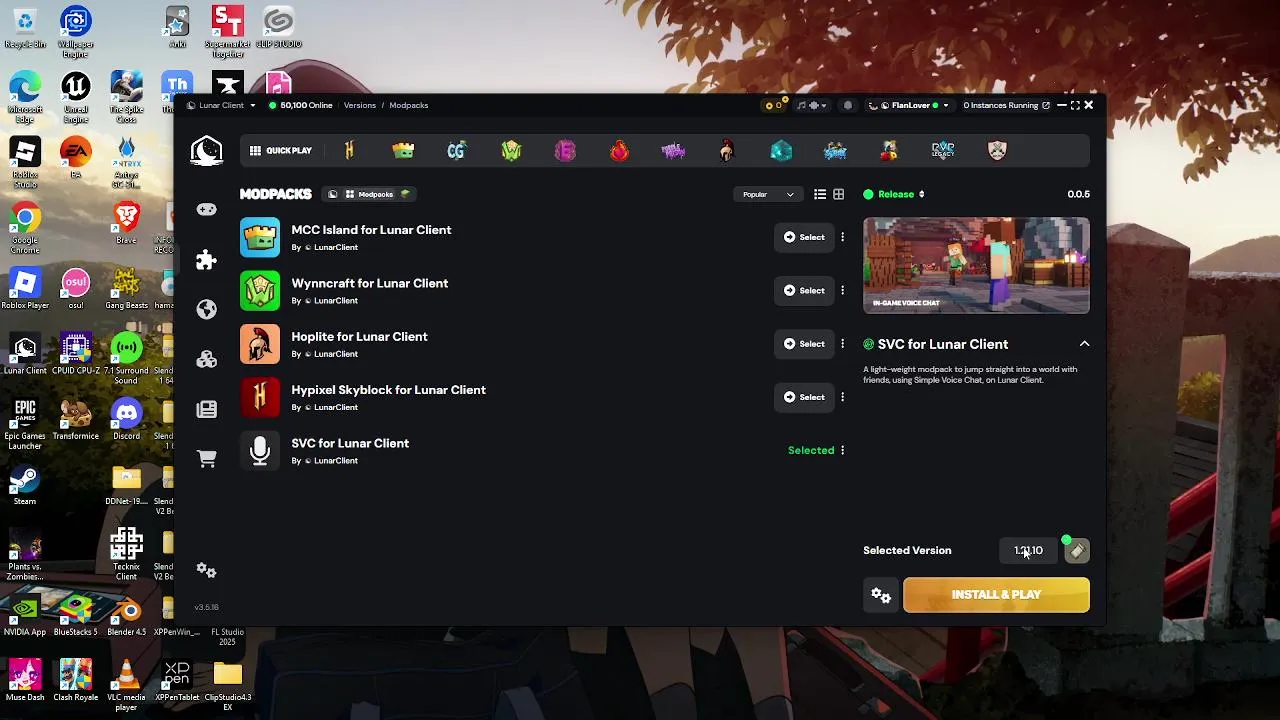This screenshot has height=720, width=1280.
Task: Click the tag icon next to version
Action: (x=1077, y=550)
